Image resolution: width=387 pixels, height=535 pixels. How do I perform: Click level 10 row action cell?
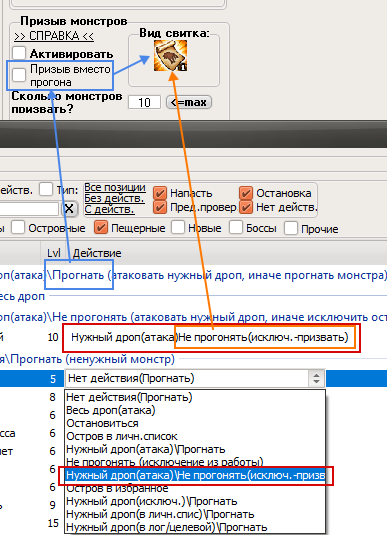pos(210,337)
